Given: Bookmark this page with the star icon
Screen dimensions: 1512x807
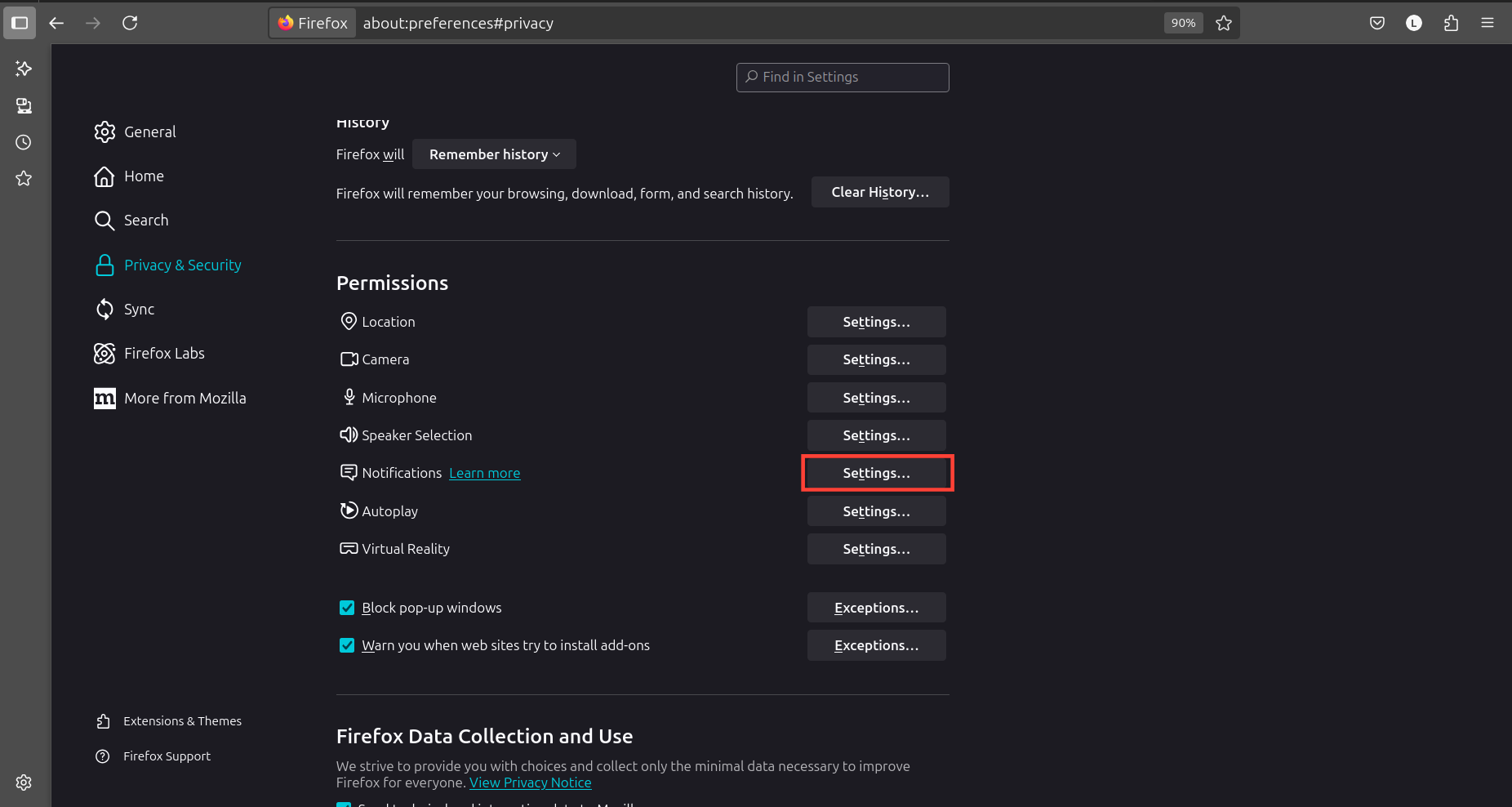Looking at the screenshot, I should 1223,23.
